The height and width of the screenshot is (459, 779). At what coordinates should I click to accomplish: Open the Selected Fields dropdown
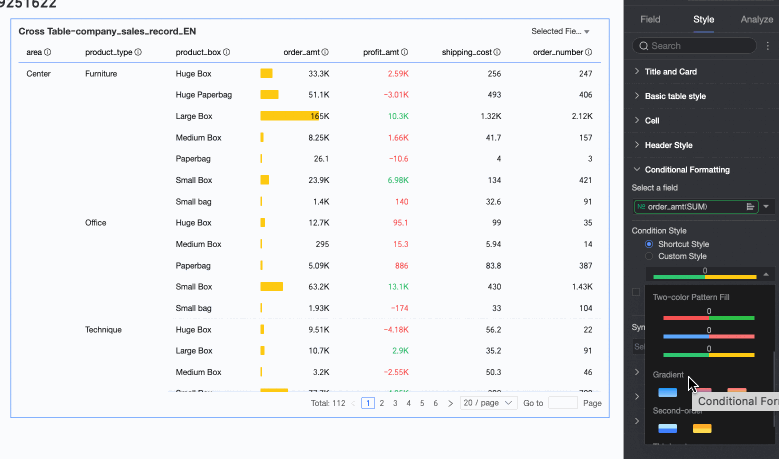point(560,32)
